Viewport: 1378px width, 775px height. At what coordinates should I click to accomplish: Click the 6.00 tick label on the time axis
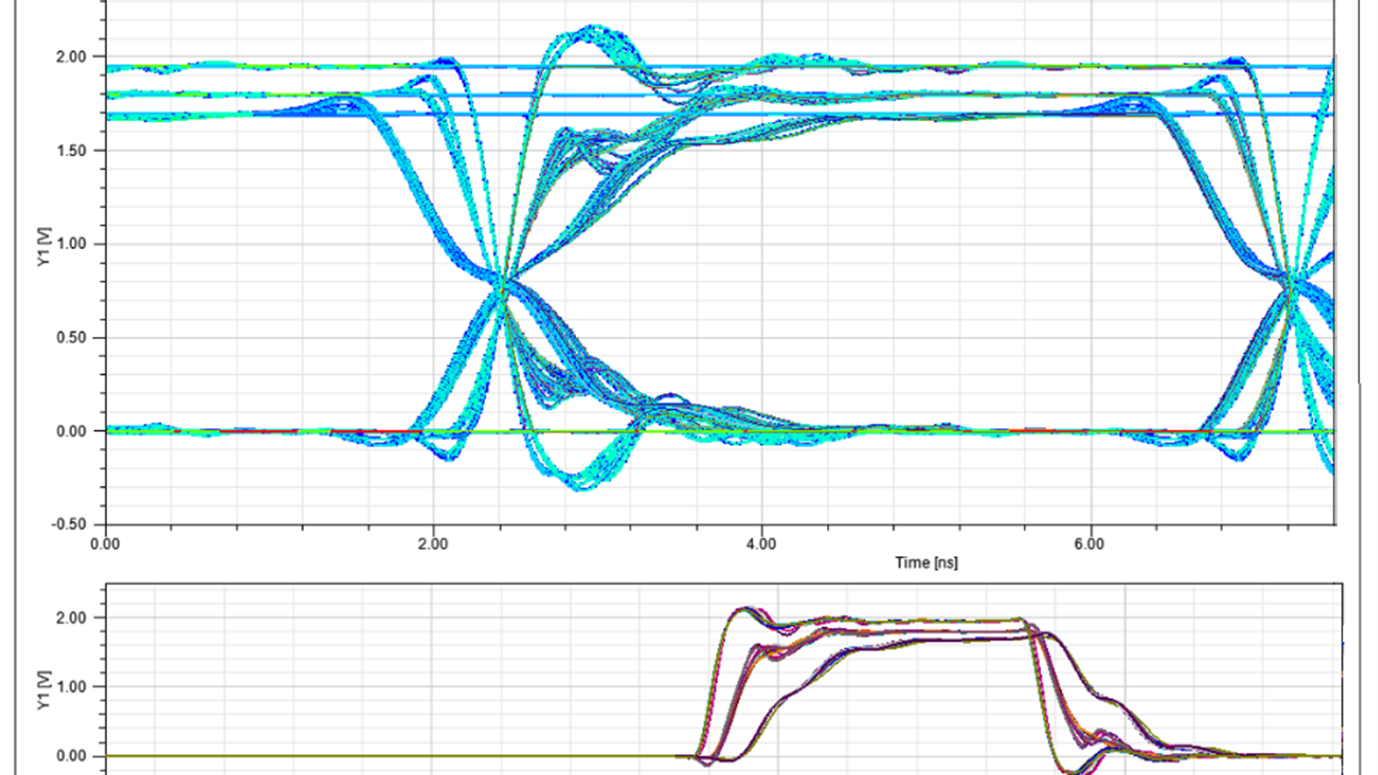click(x=1089, y=544)
